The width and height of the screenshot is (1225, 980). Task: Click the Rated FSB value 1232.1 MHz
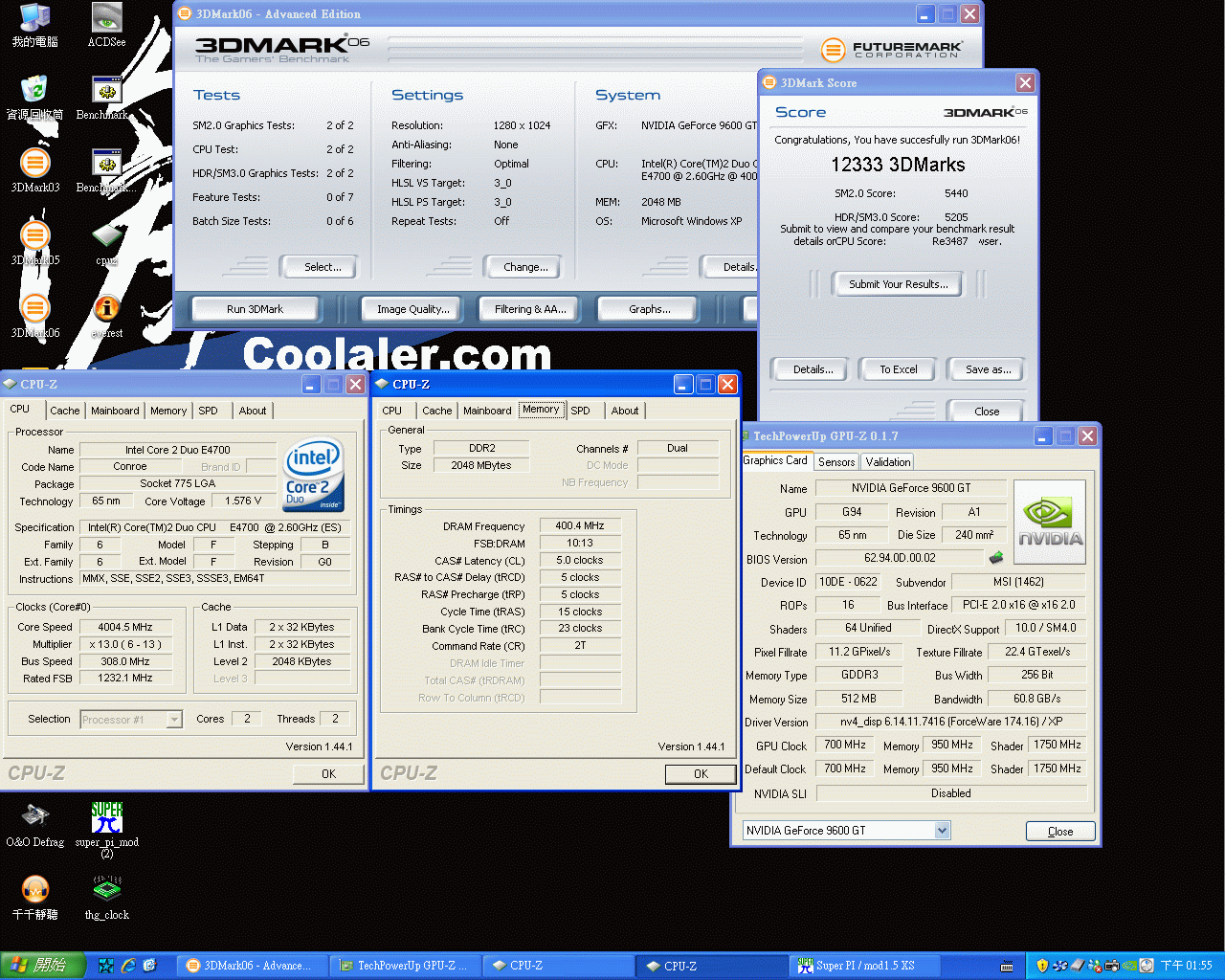(x=124, y=678)
